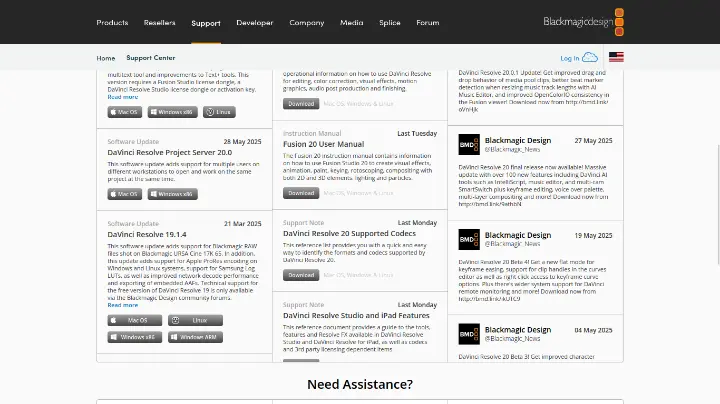Click Read more under DaVinci Resolve 19.1.4

pyautogui.click(x=123, y=305)
